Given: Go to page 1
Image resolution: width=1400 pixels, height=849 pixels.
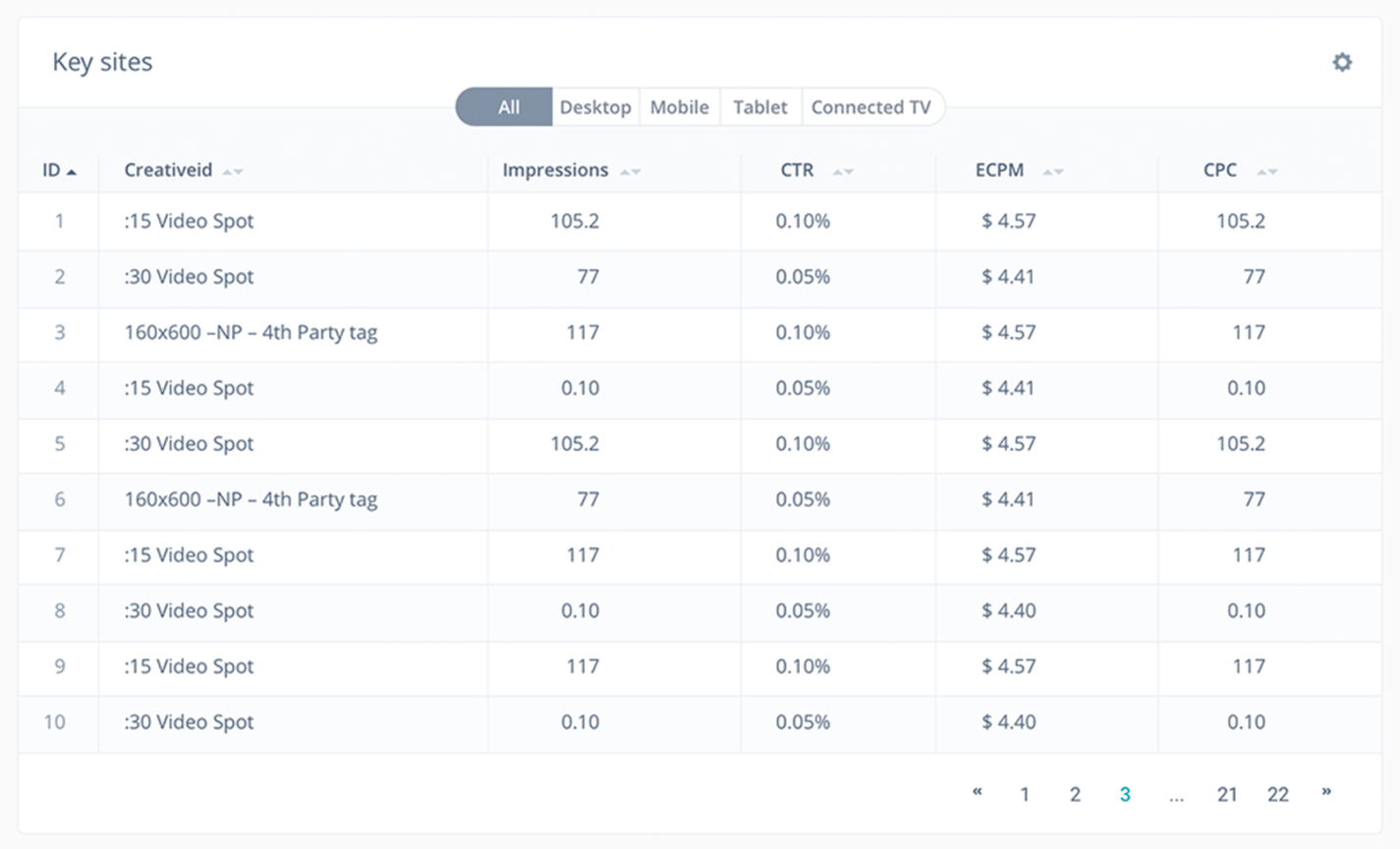Looking at the screenshot, I should pyautogui.click(x=1025, y=794).
